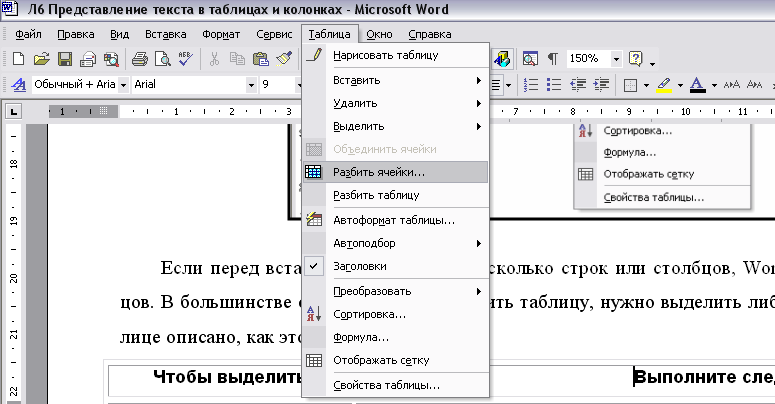Choose Сортировка... in Таблица menu
775x404 pixels.
[395, 314]
